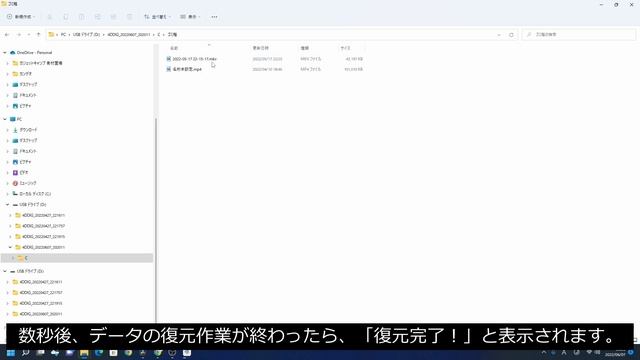The width and height of the screenshot is (640, 360).
Task: Expand the ミュージック tree node
Action: [x=7, y=183]
